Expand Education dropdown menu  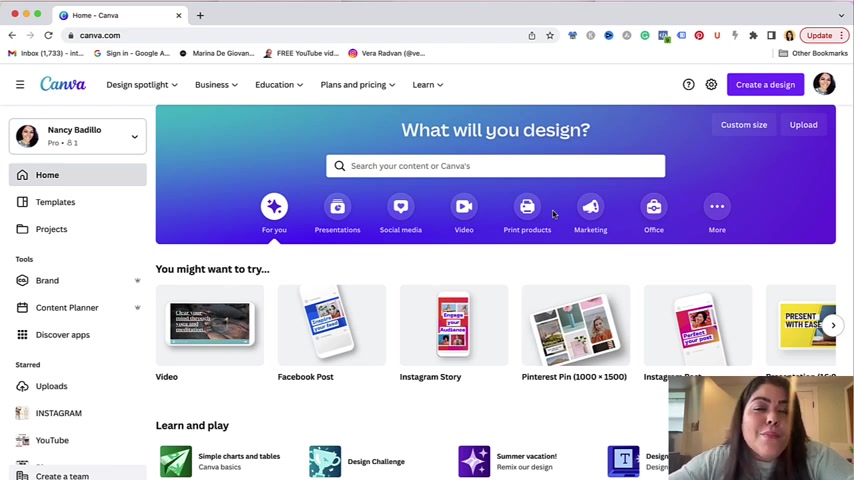(279, 84)
